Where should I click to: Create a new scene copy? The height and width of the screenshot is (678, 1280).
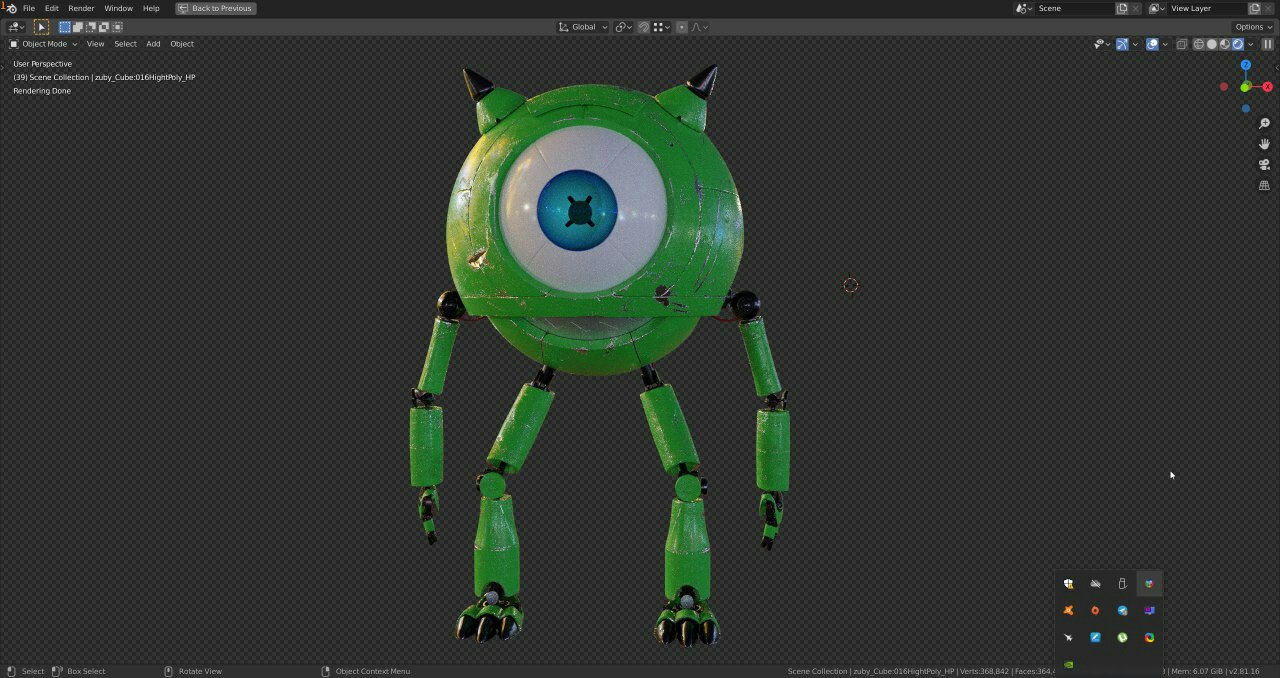[1122, 8]
